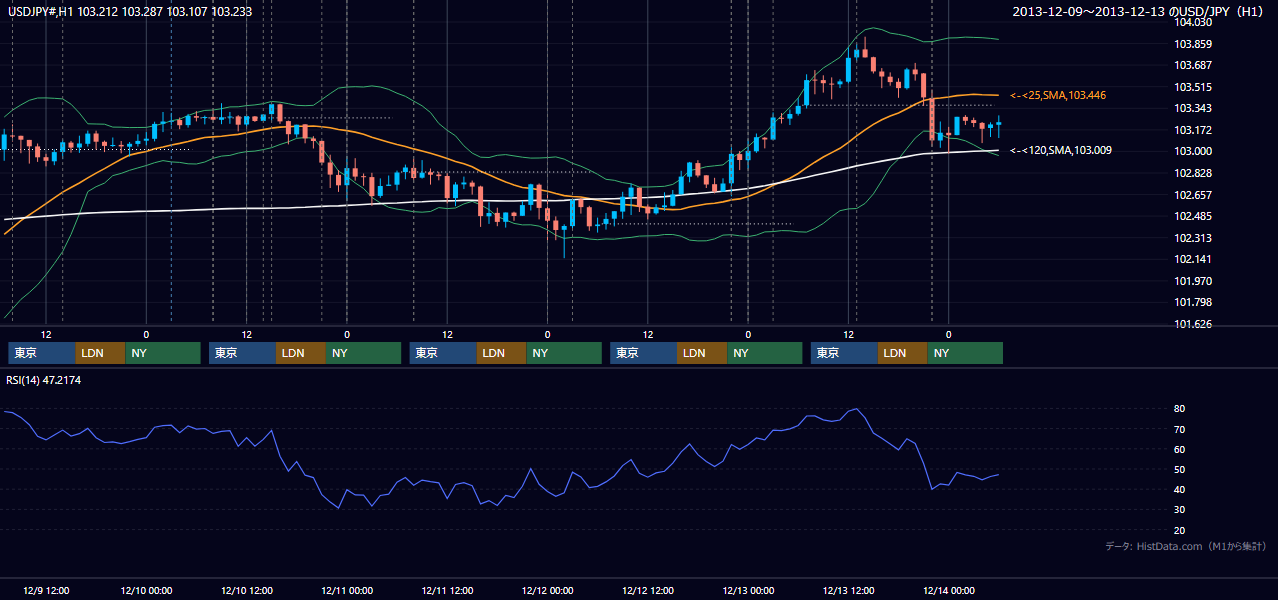
Task: Click RSI scale value 50
Action: (x=1180, y=469)
